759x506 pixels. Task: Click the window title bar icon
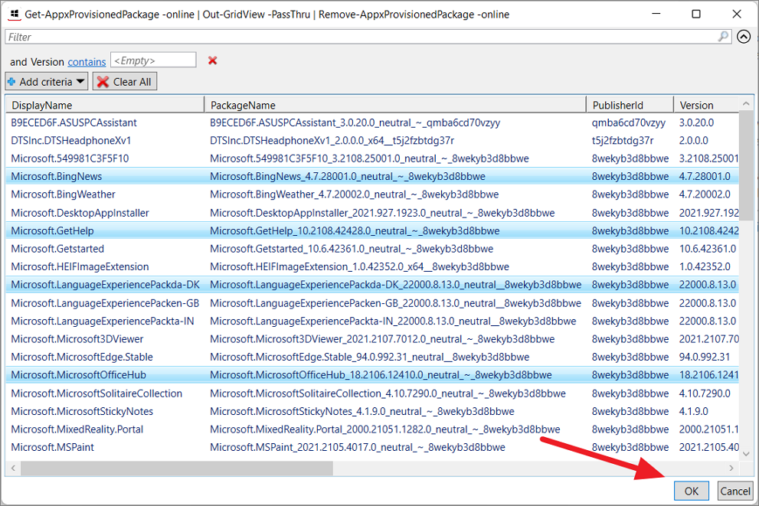coord(15,14)
